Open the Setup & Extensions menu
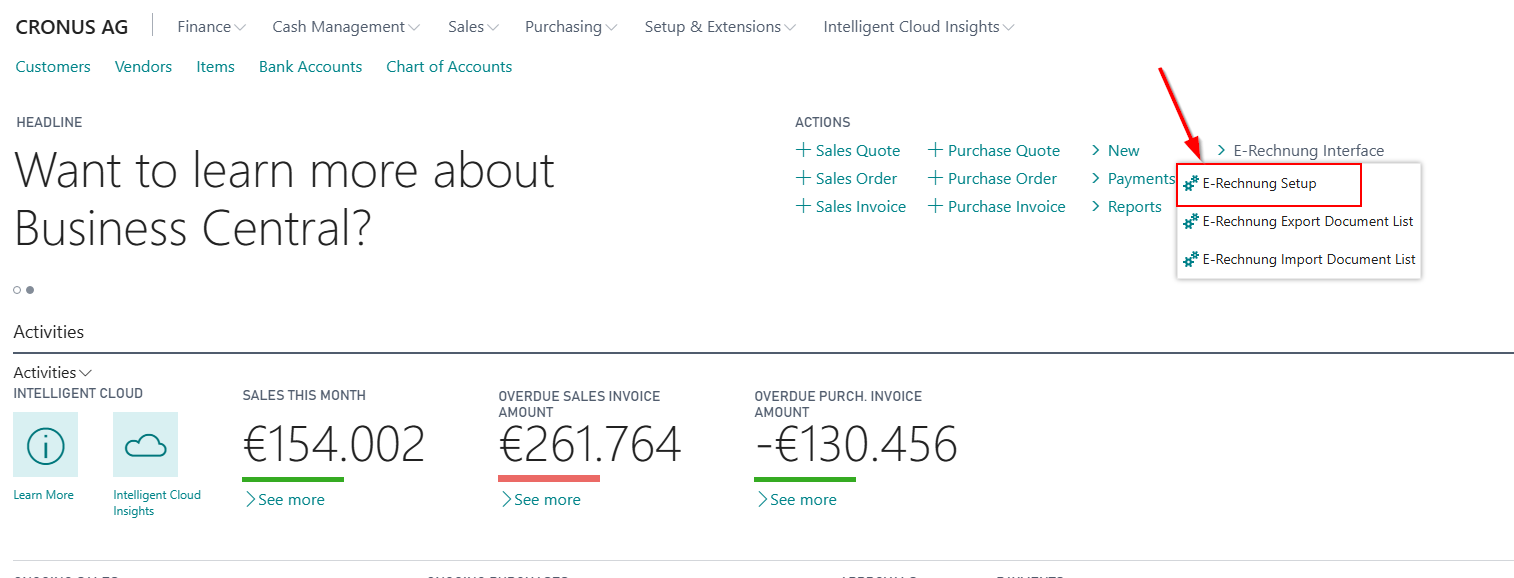The width and height of the screenshot is (1514, 578). click(720, 27)
